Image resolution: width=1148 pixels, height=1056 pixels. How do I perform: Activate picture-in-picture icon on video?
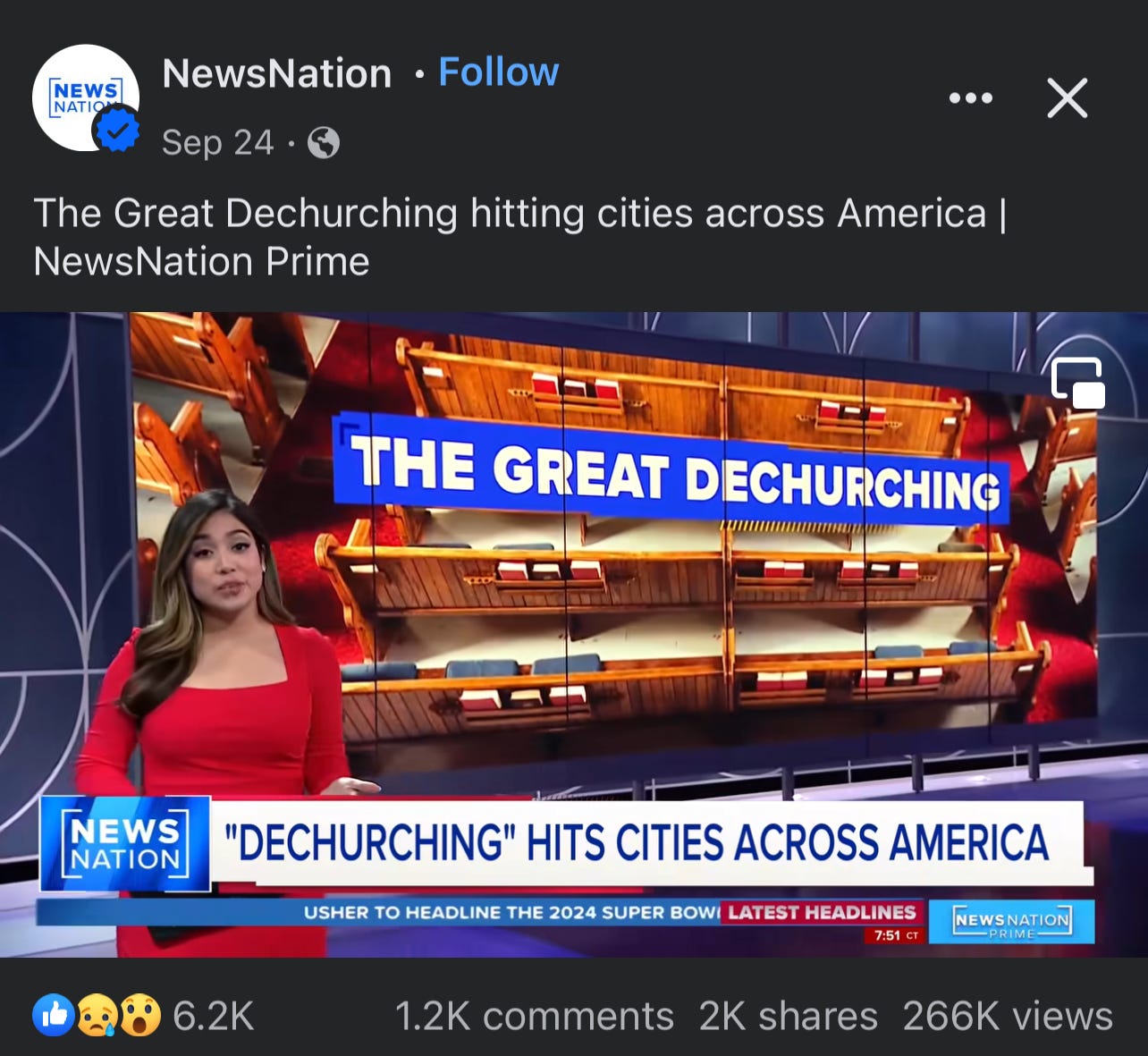[x=1078, y=384]
